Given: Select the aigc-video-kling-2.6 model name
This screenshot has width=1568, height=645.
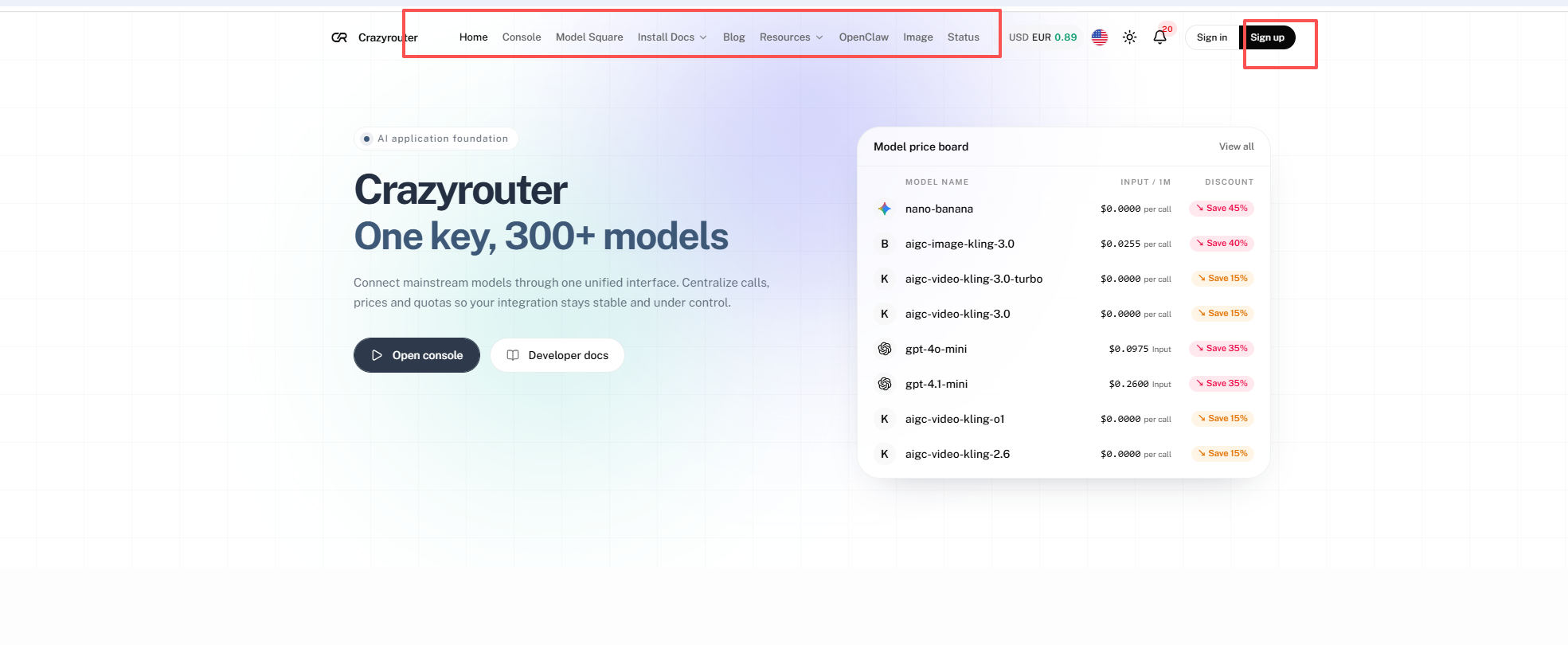Looking at the screenshot, I should (957, 454).
